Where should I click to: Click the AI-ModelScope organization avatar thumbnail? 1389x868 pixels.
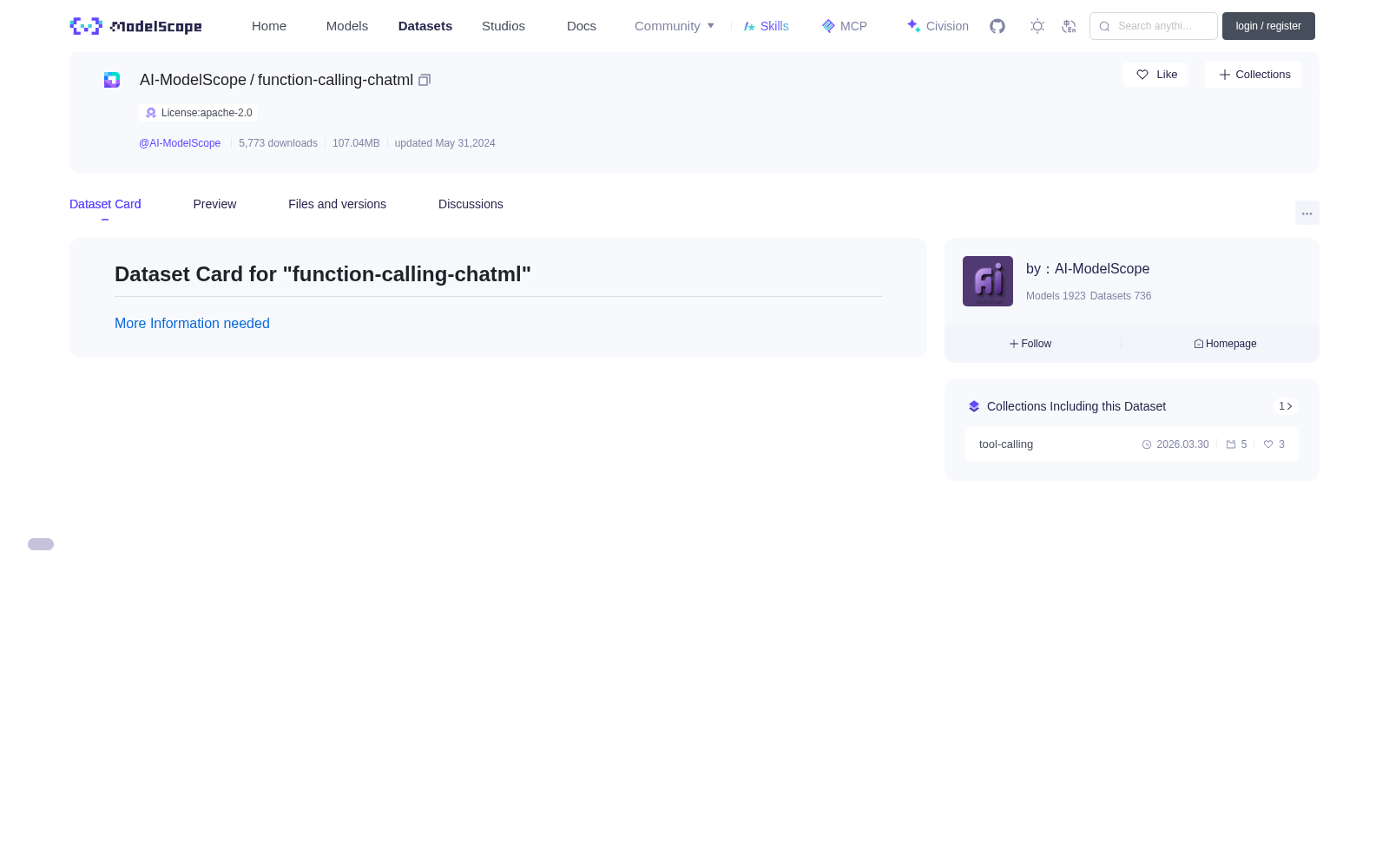[x=988, y=281]
